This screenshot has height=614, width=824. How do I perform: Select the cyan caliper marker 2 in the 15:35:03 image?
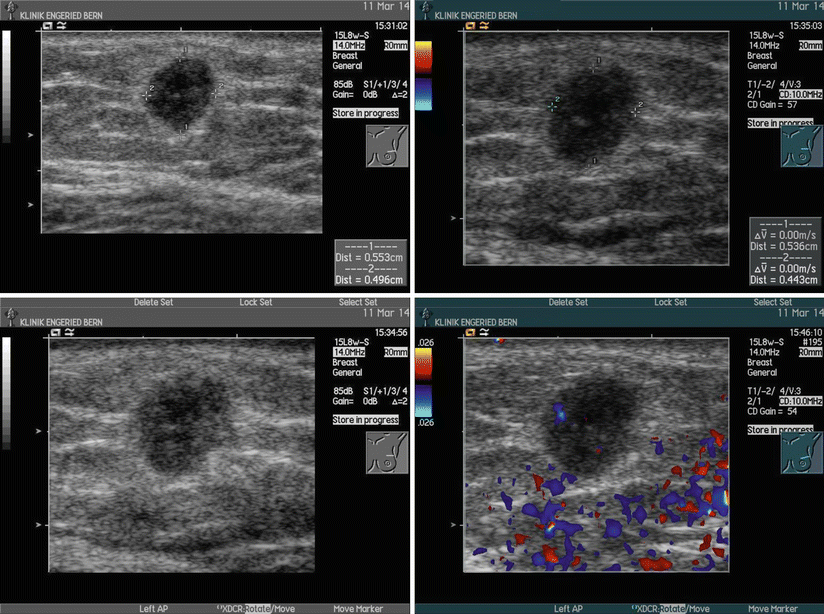click(x=553, y=103)
